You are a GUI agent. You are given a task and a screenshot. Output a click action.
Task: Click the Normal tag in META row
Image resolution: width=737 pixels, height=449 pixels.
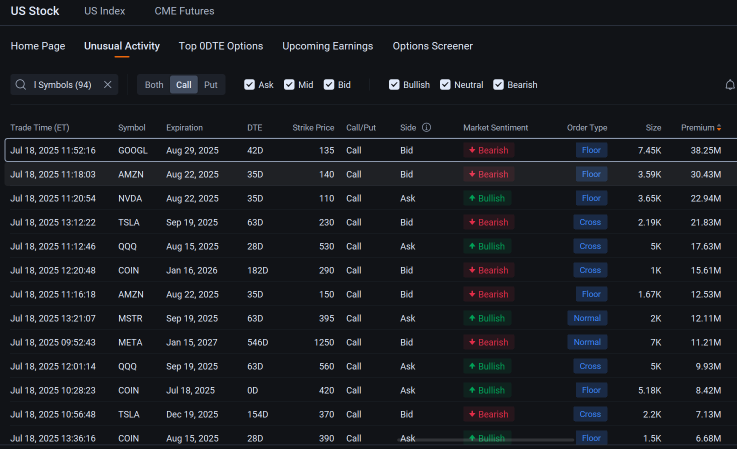click(587, 342)
